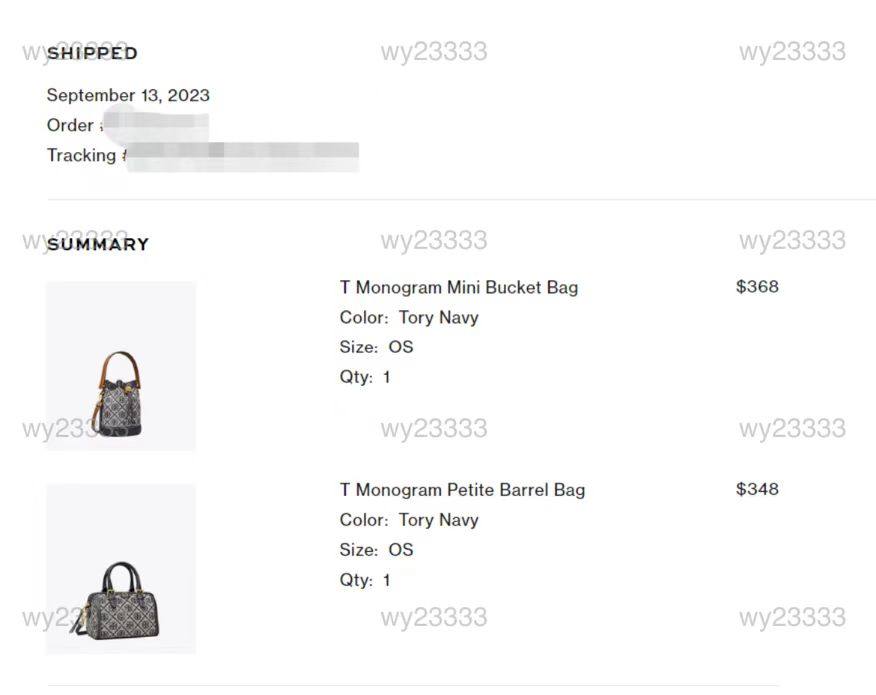
Task: Click the SHIPPED status heading
Action: pos(92,53)
